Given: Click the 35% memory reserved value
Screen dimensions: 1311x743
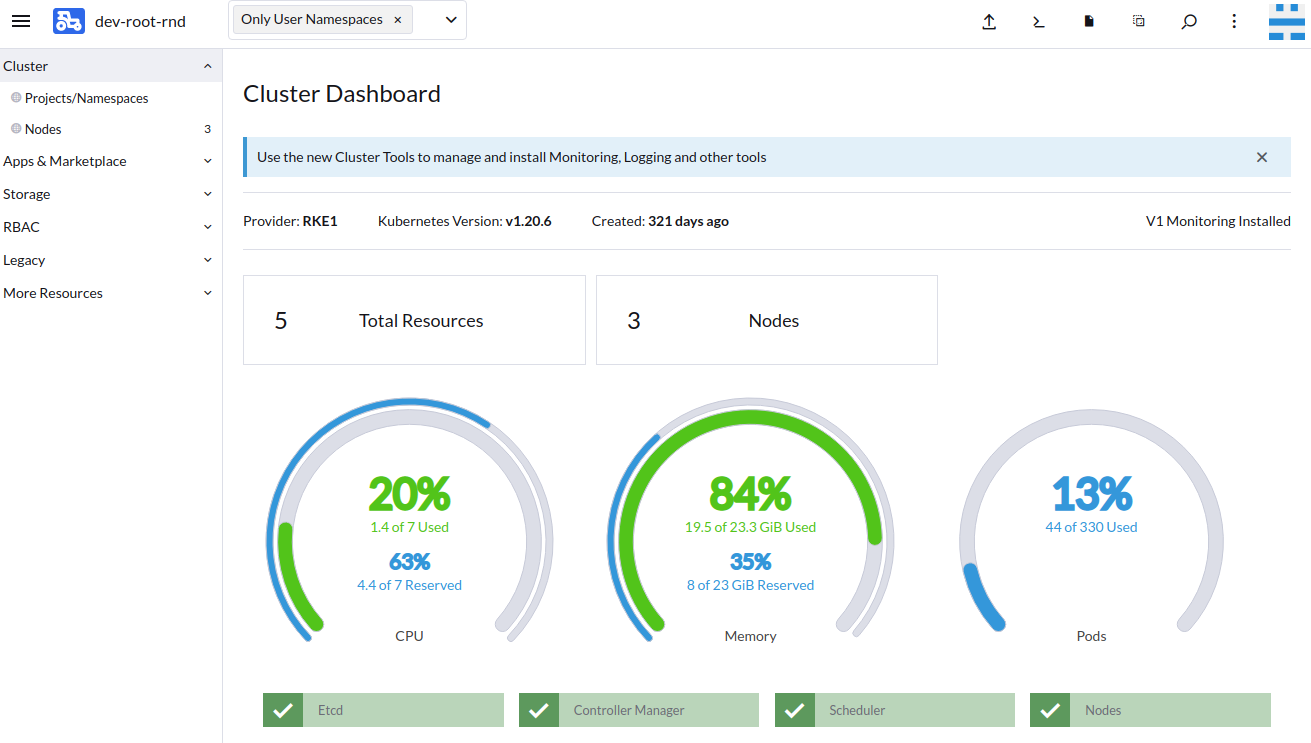Looking at the screenshot, I should coord(750,562).
